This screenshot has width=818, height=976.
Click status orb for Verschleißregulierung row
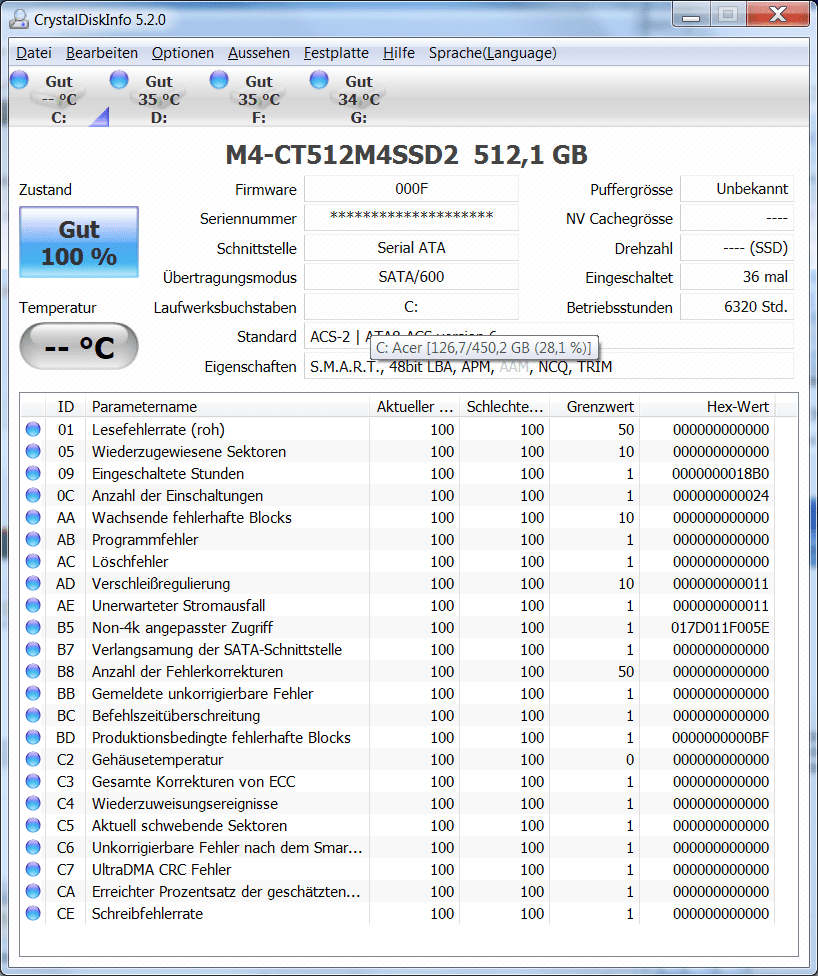[x=33, y=583]
